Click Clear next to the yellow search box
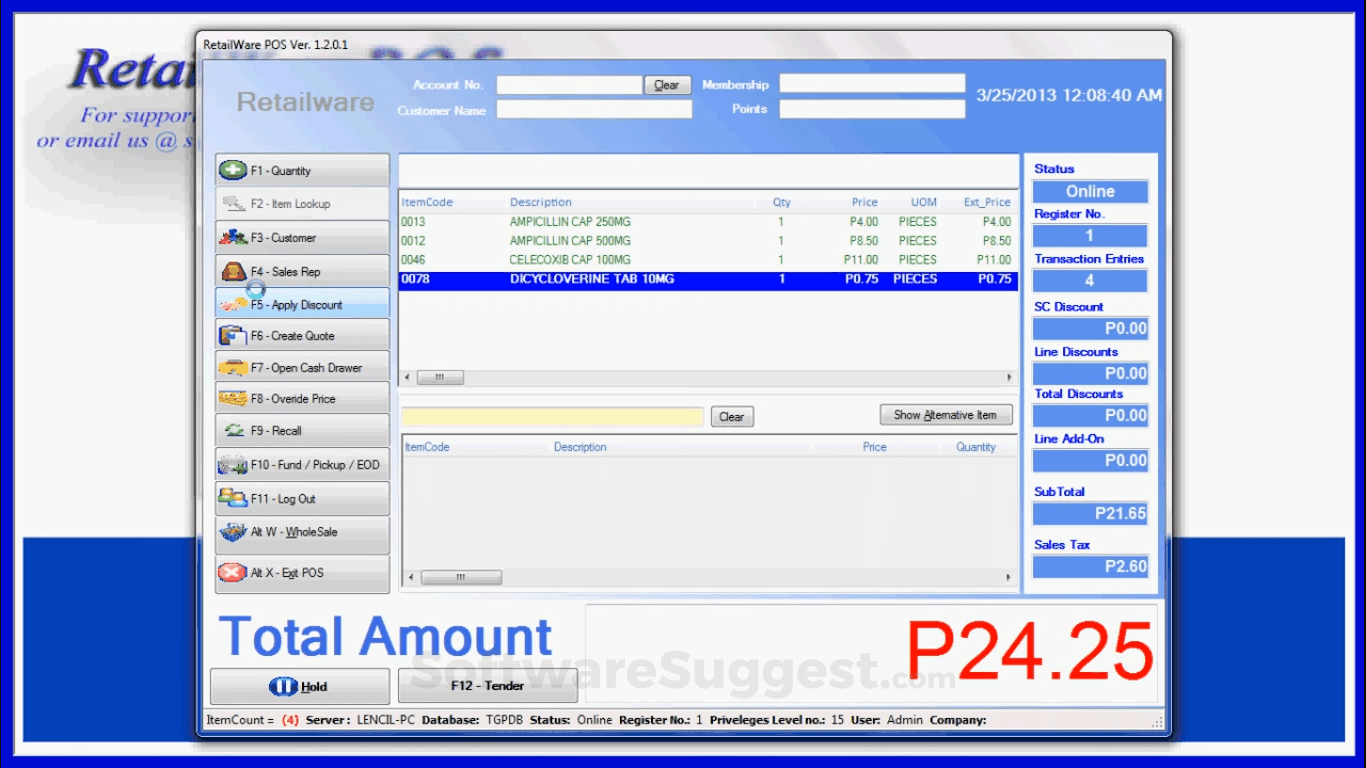1366x768 pixels. pos(732,417)
